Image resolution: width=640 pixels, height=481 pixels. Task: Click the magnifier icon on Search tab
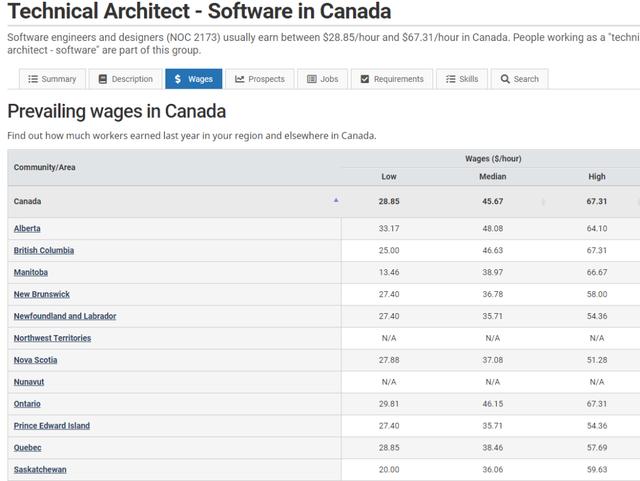[506, 79]
